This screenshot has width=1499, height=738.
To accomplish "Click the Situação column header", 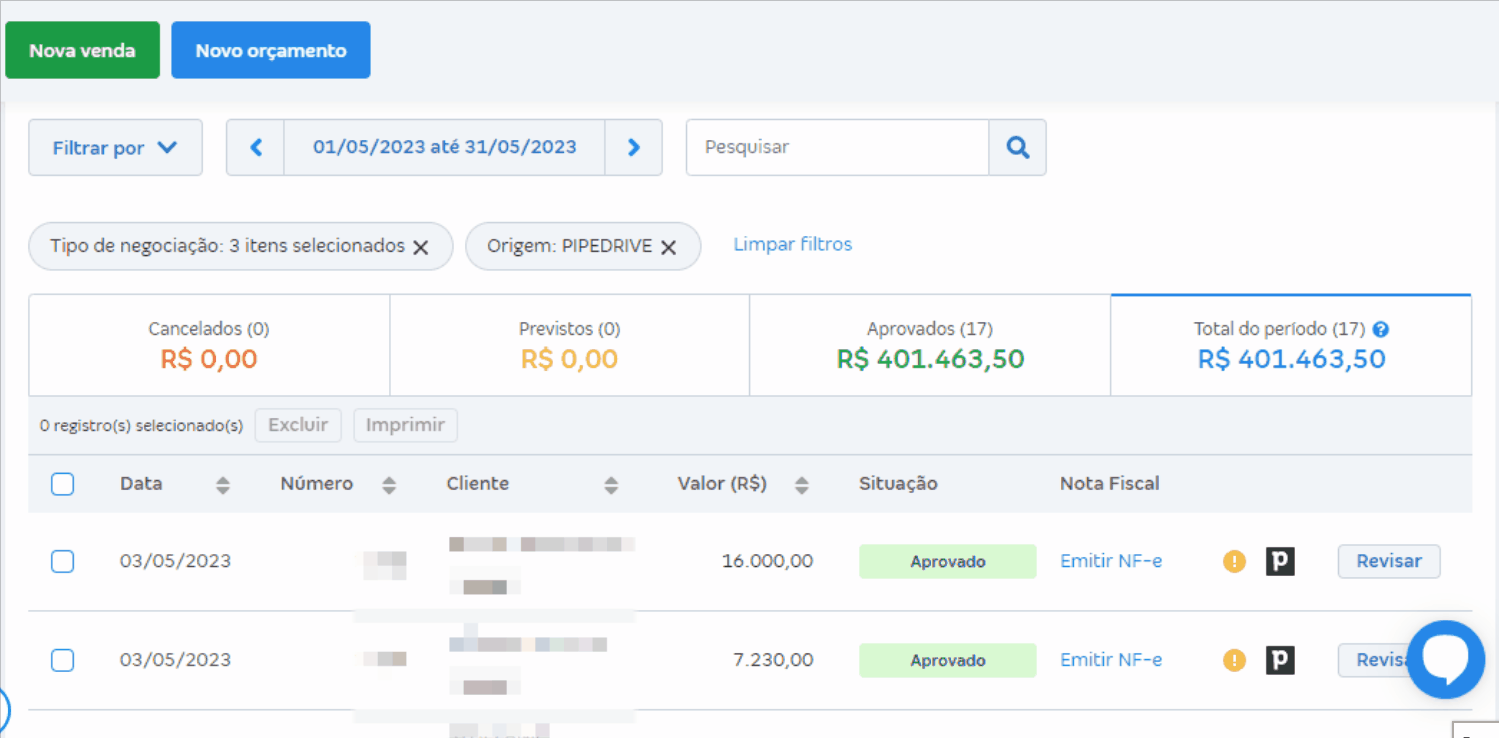I will pos(898,484).
